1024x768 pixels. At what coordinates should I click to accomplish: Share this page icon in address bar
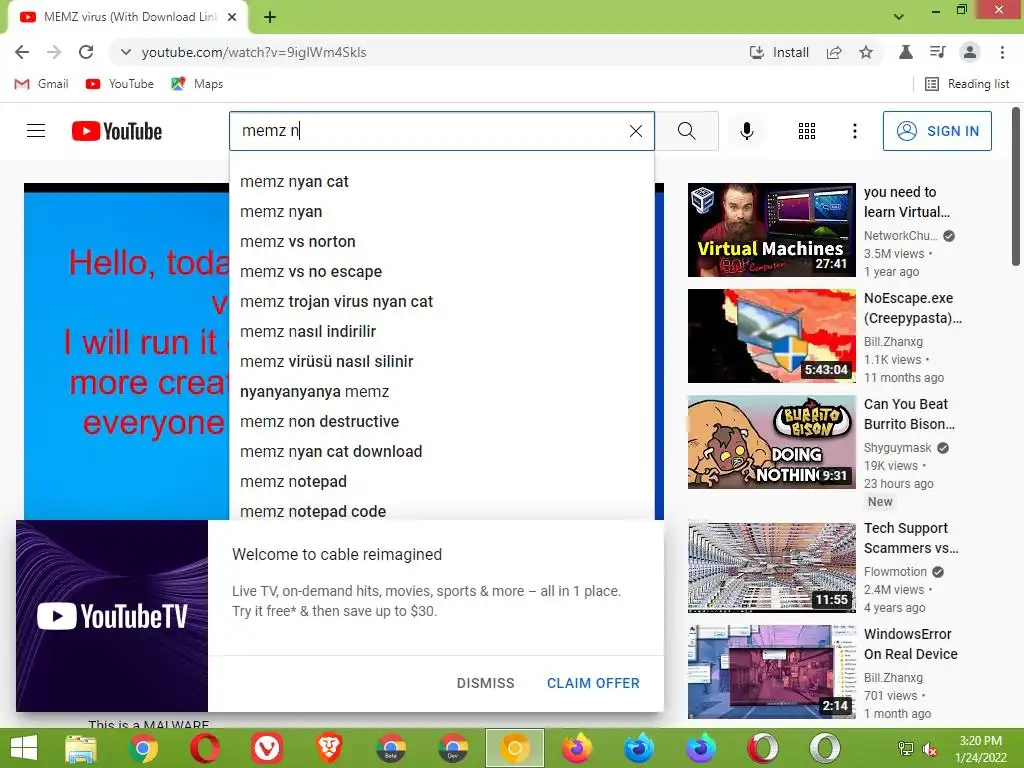(x=834, y=52)
